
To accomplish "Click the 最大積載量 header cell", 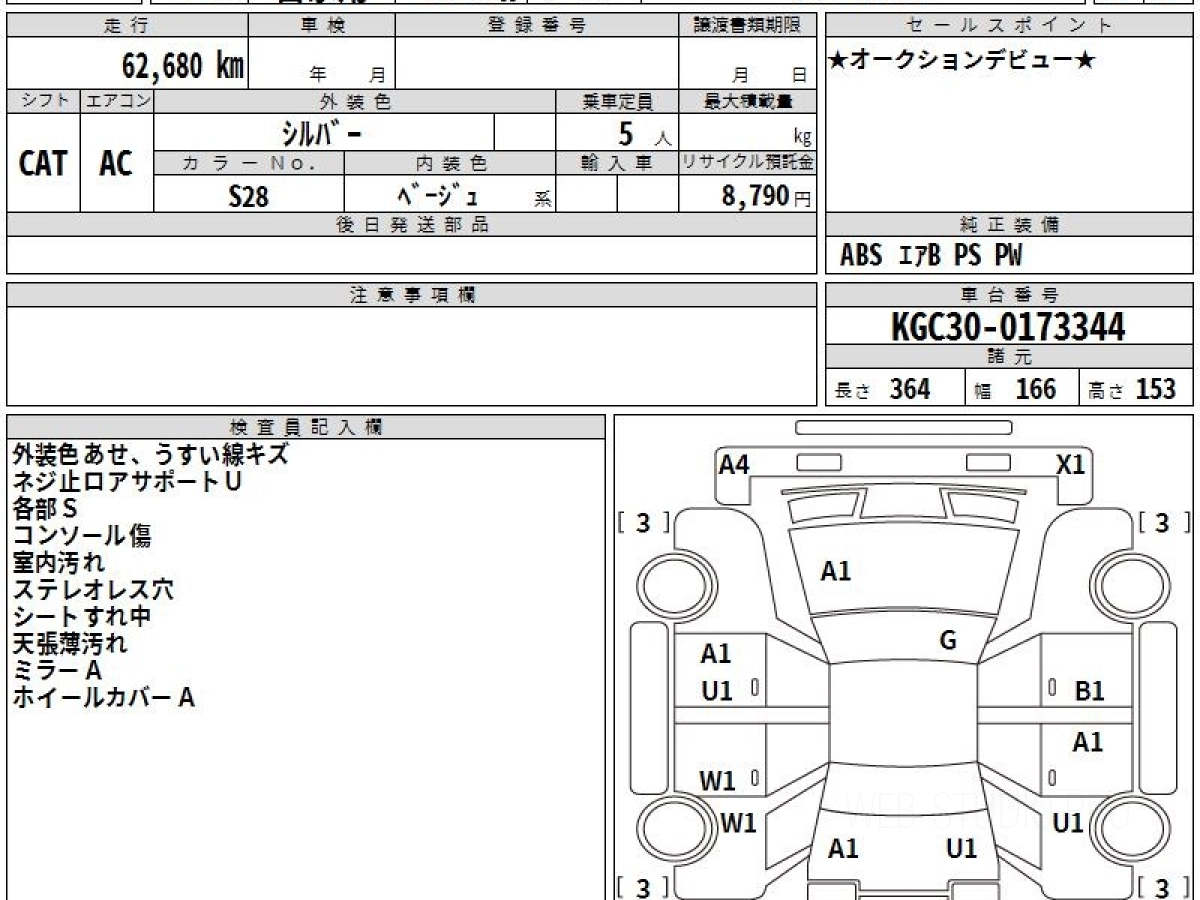I will point(747,101).
